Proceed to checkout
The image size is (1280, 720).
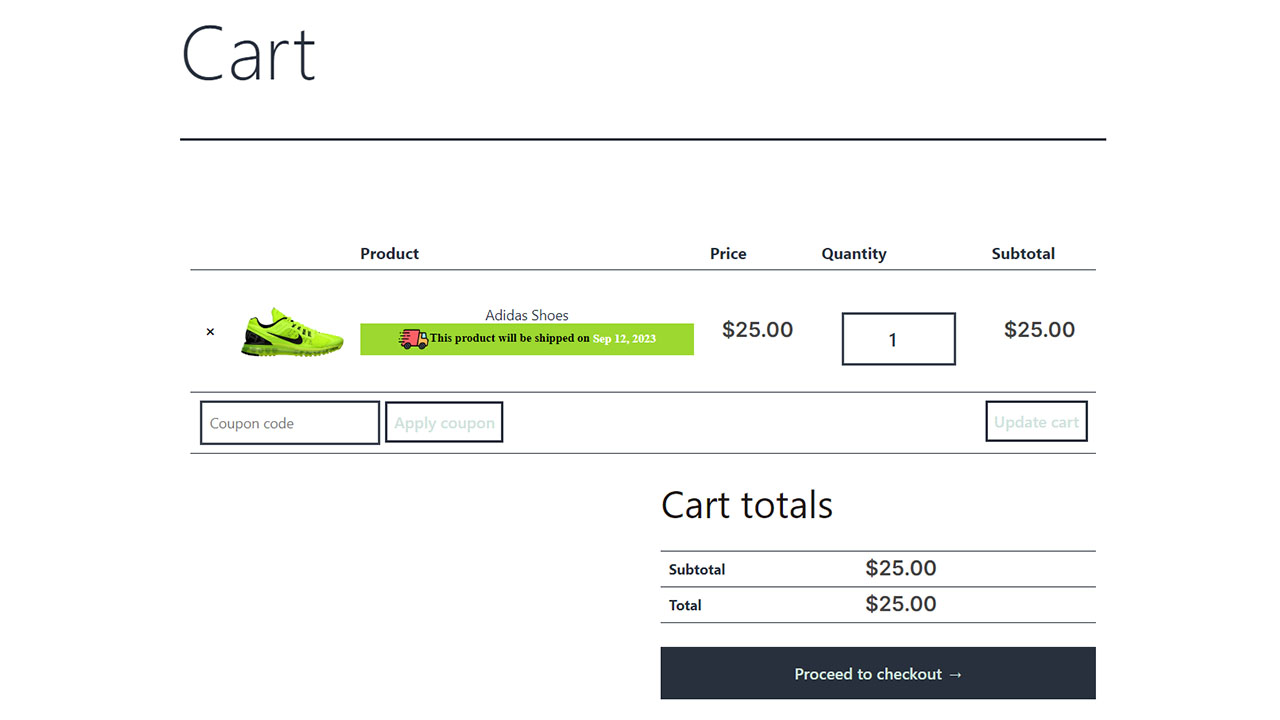pyautogui.click(x=877, y=673)
